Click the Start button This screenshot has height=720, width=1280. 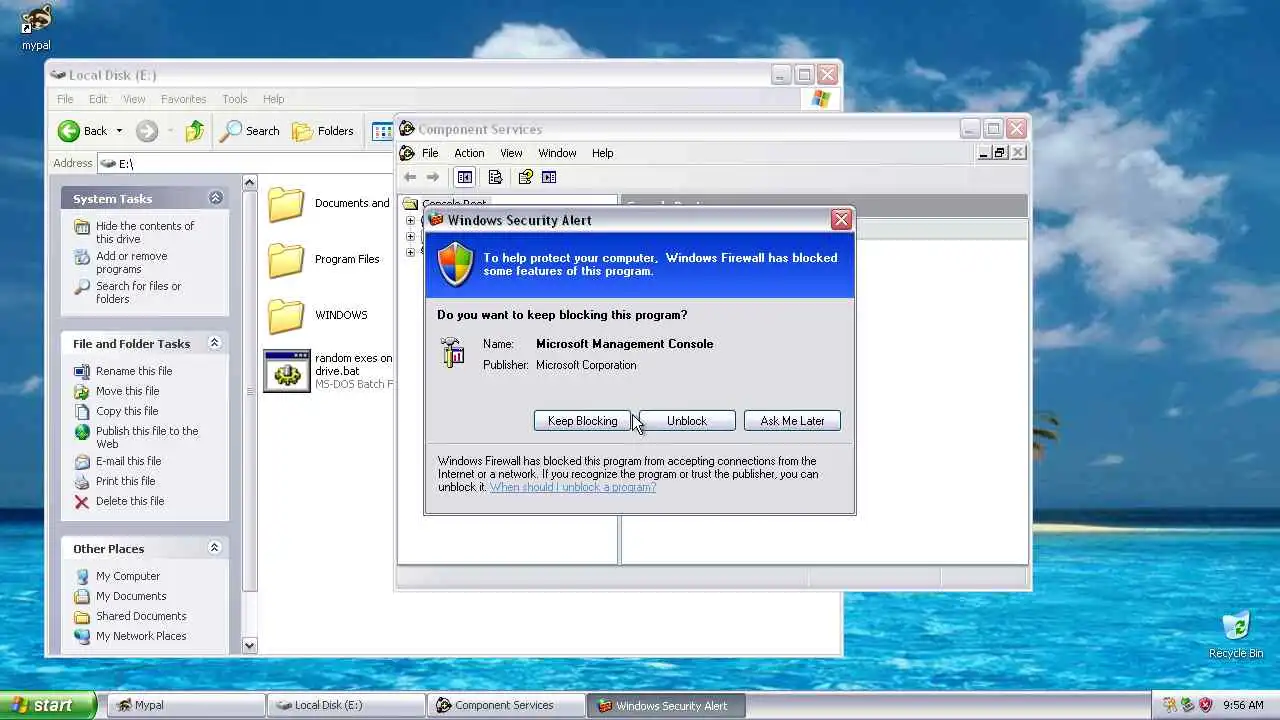48,705
